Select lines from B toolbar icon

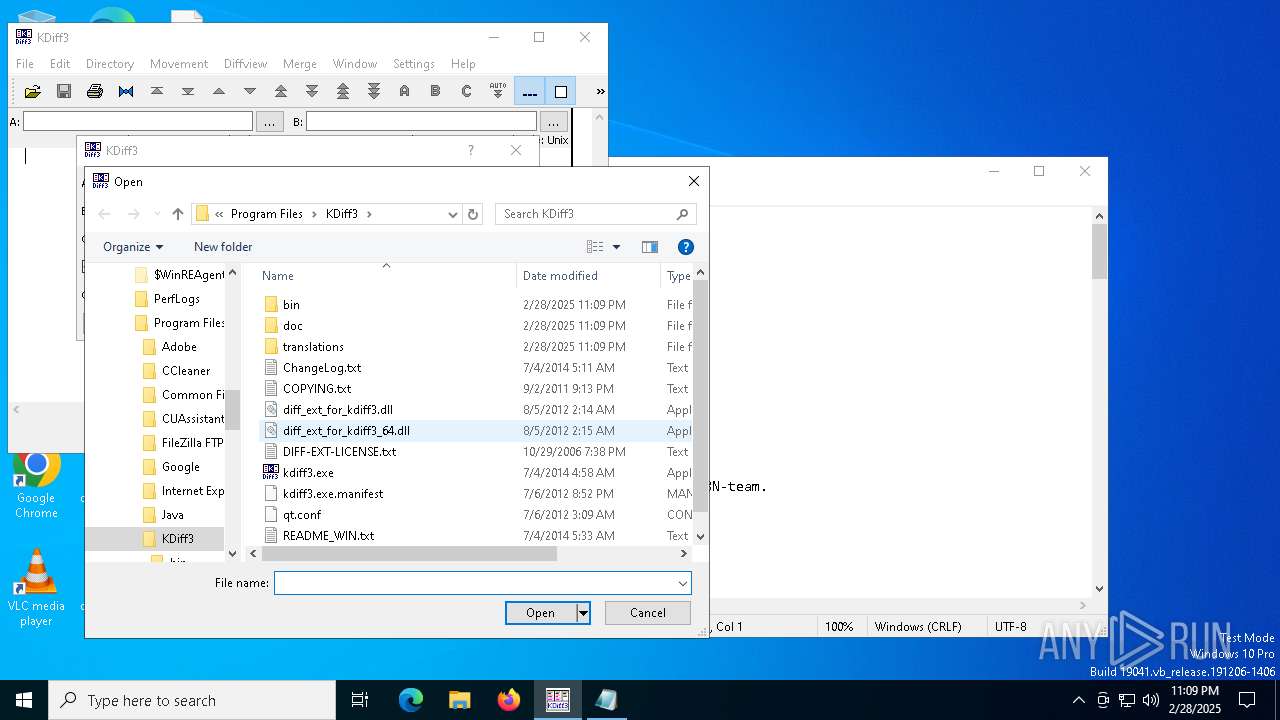pos(435,91)
